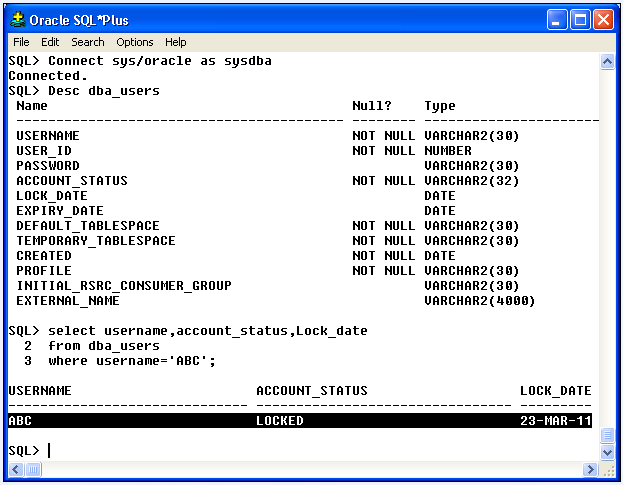Click the vertical scrollbar thumb
Screen dimensions: 623x485
pyautogui.click(x=607, y=436)
